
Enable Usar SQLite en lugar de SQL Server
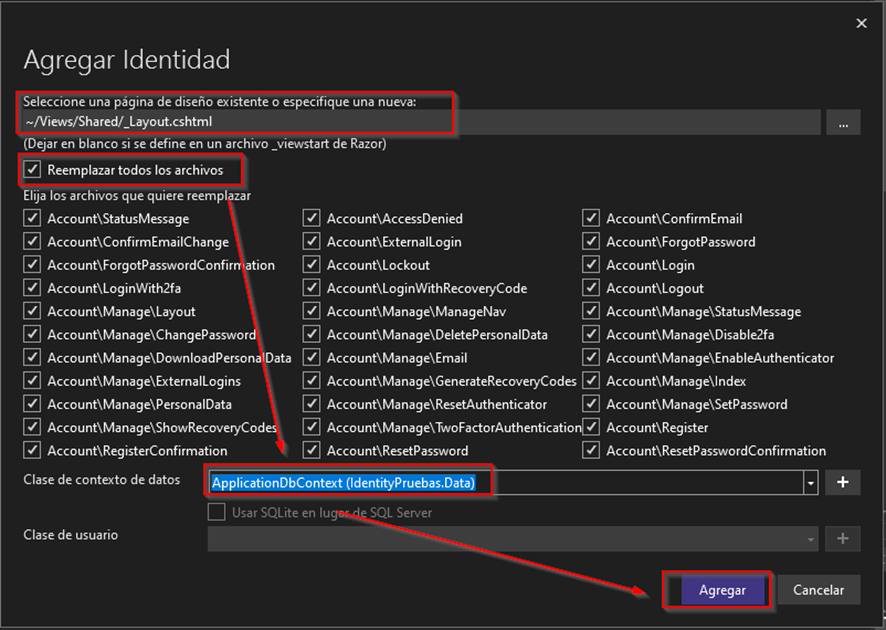[x=217, y=512]
